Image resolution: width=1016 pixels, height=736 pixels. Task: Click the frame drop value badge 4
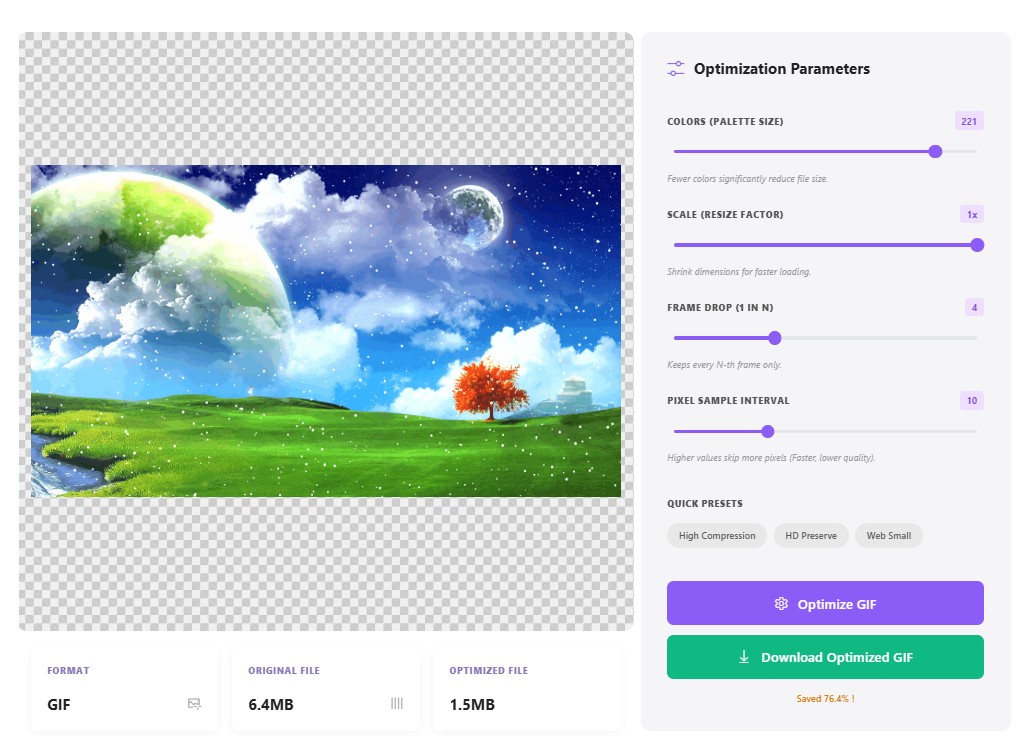pos(973,308)
